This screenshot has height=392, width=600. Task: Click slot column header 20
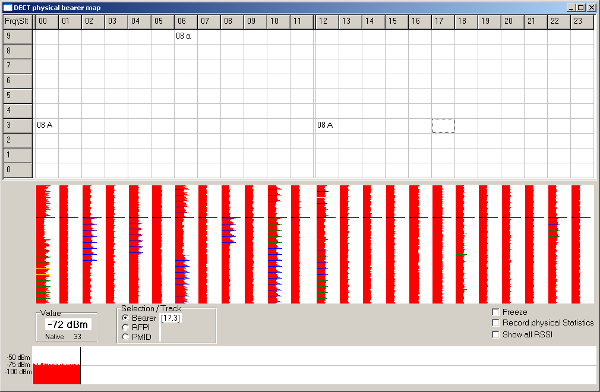[512, 22]
